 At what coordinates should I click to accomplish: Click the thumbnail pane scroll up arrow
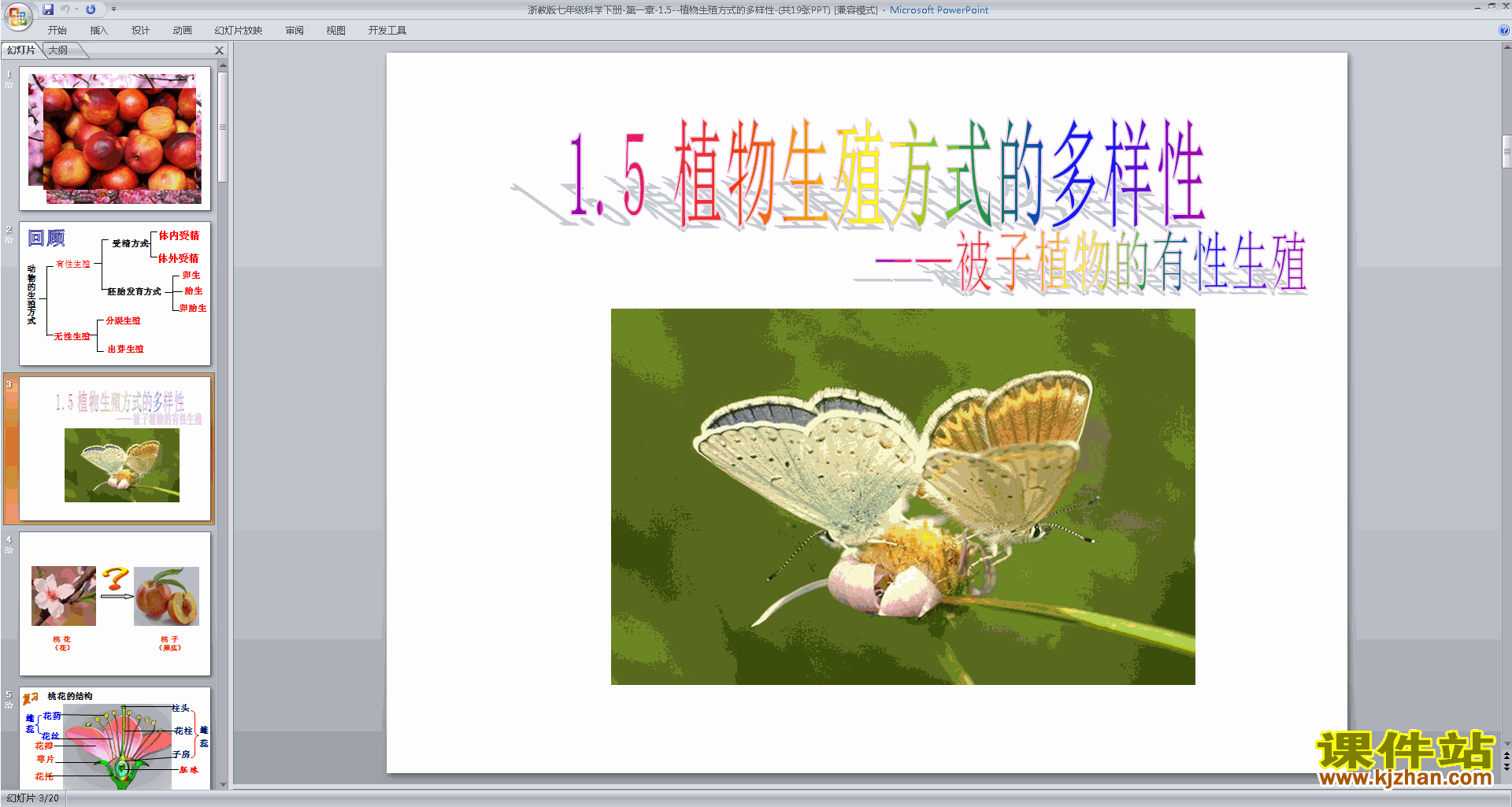click(223, 65)
